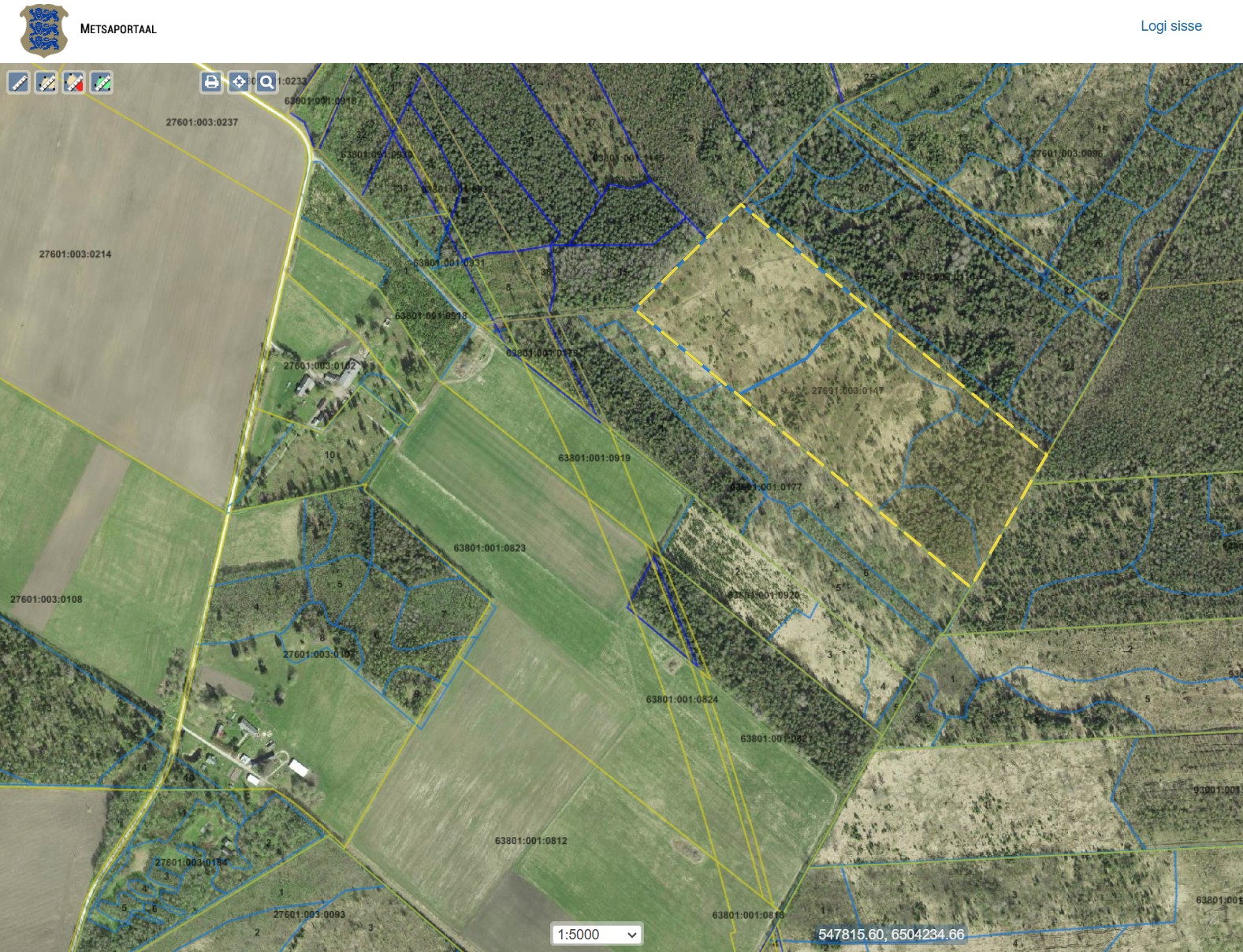Select the measure tool with green polygon
Screen dimensions: 1243x952
(102, 83)
